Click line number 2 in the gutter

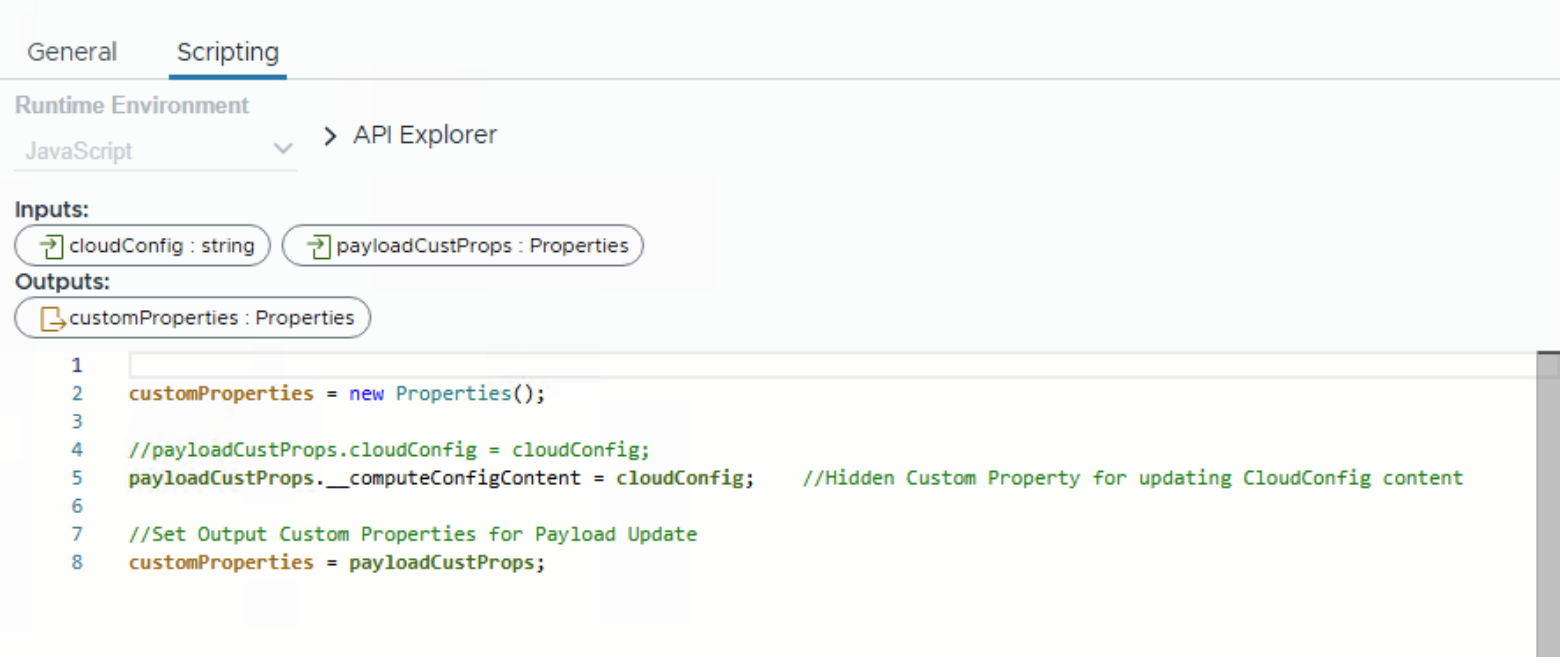pyautogui.click(x=77, y=394)
